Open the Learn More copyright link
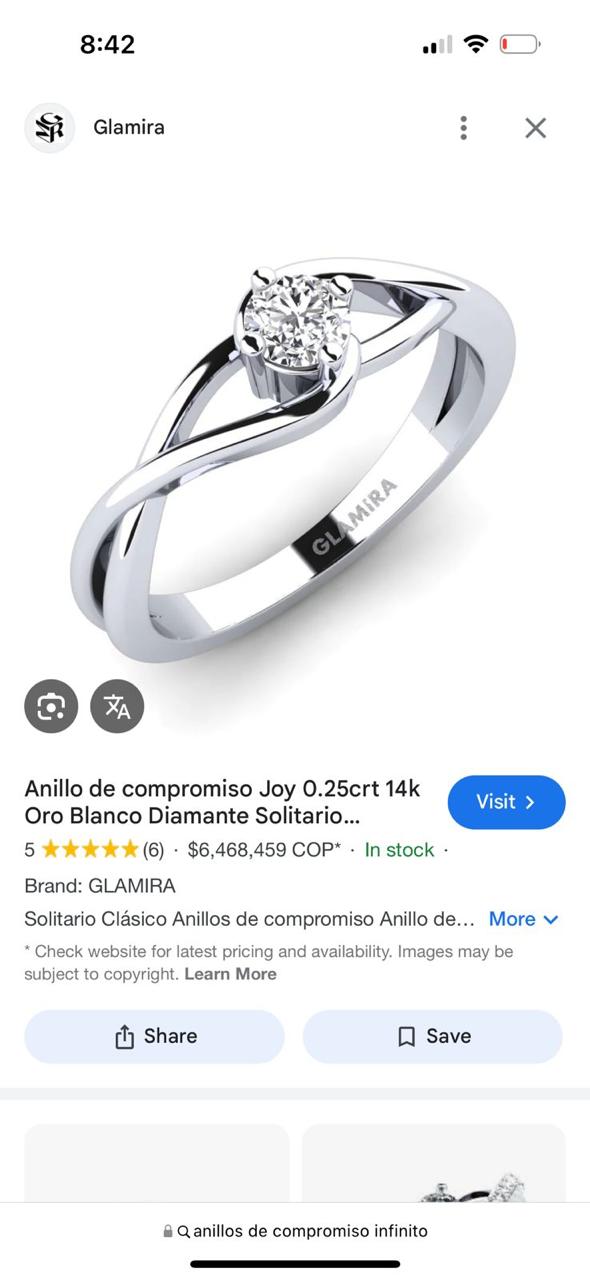This screenshot has height=1280, width=590. point(230,974)
